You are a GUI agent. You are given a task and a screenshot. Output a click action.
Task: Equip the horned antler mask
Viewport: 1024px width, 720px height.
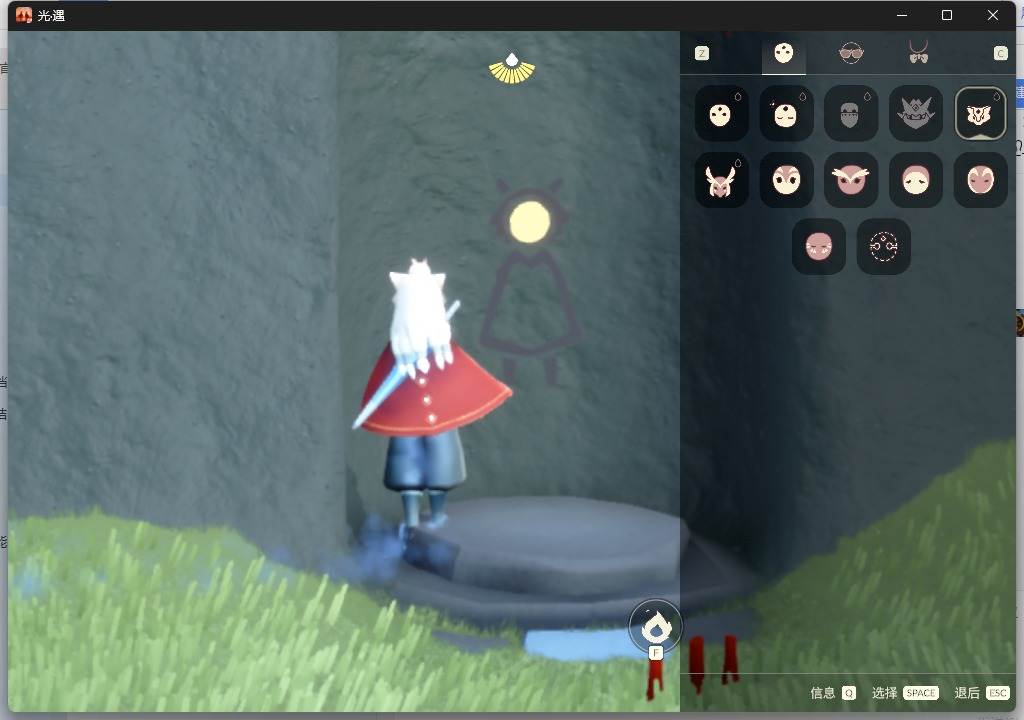[x=721, y=180]
